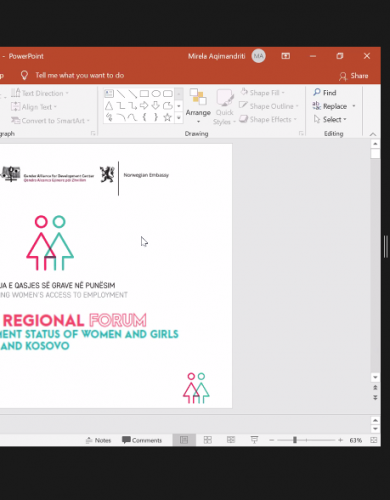
Task: Select the Text Box shape in gallery
Action: pyautogui.click(x=109, y=94)
